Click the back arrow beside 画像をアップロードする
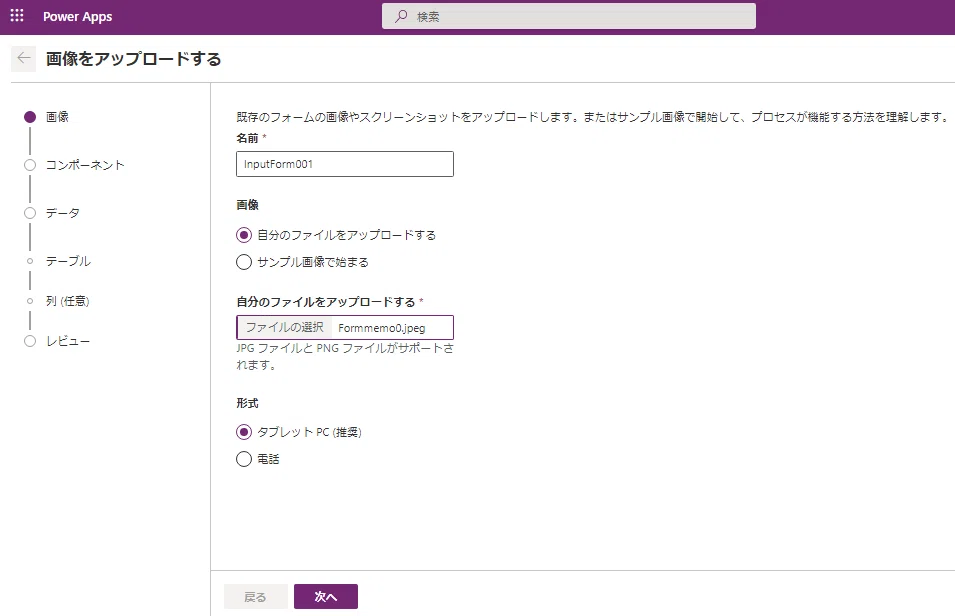Viewport: 955px width, 616px height. point(24,58)
